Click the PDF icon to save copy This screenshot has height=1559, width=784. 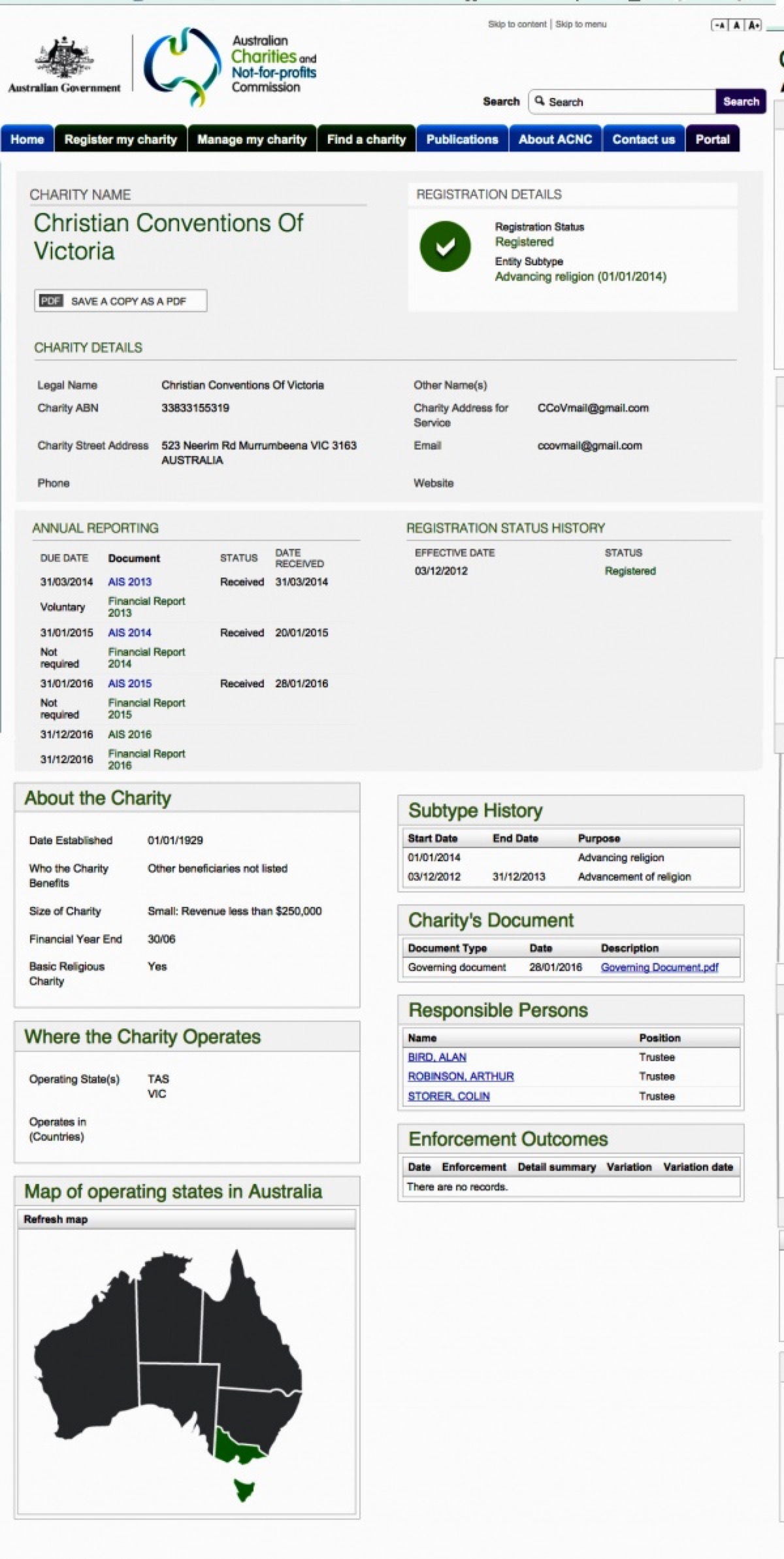pyautogui.click(x=51, y=301)
